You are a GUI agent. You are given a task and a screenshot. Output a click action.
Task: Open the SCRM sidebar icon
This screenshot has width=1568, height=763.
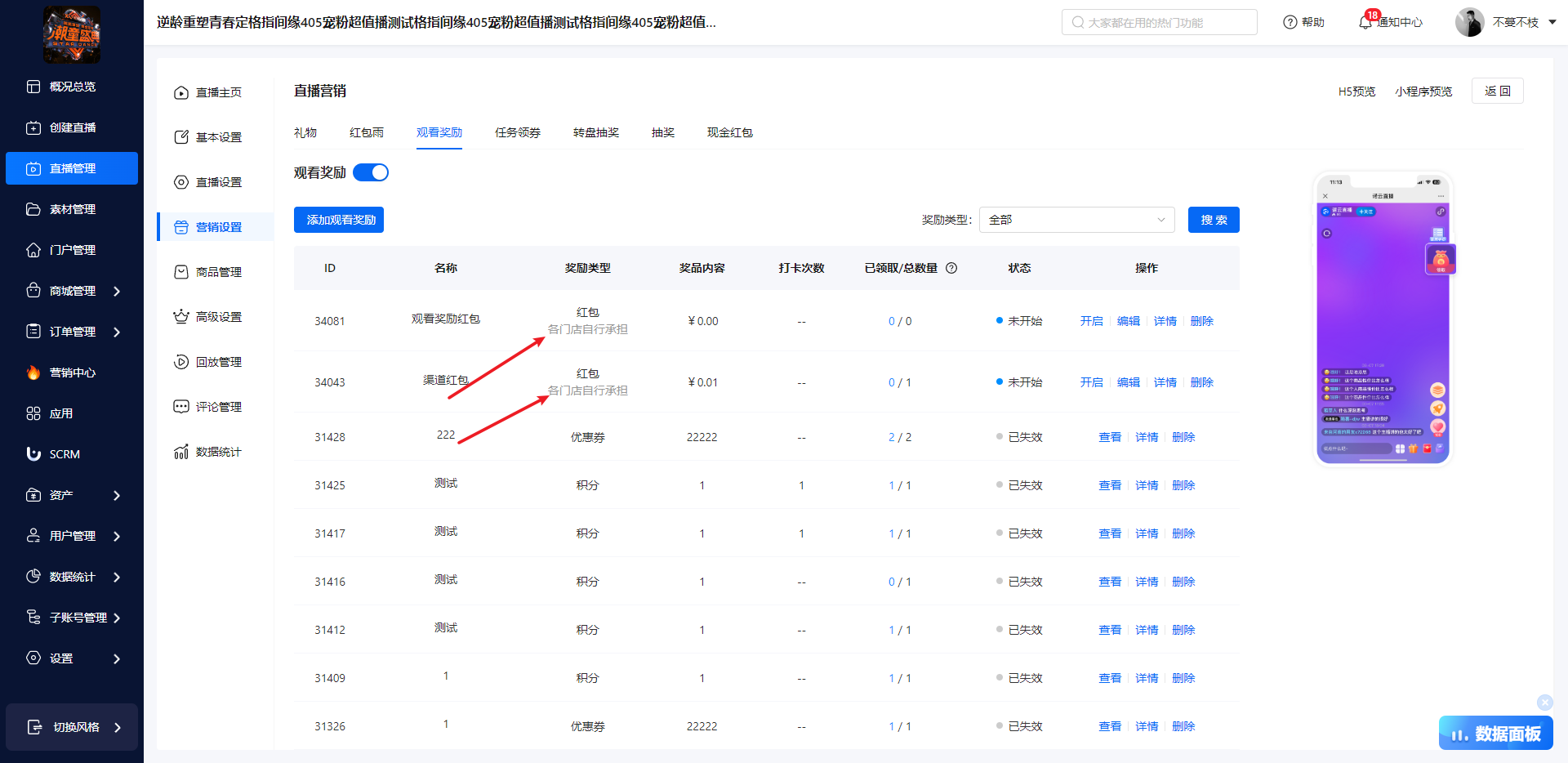pyautogui.click(x=33, y=454)
